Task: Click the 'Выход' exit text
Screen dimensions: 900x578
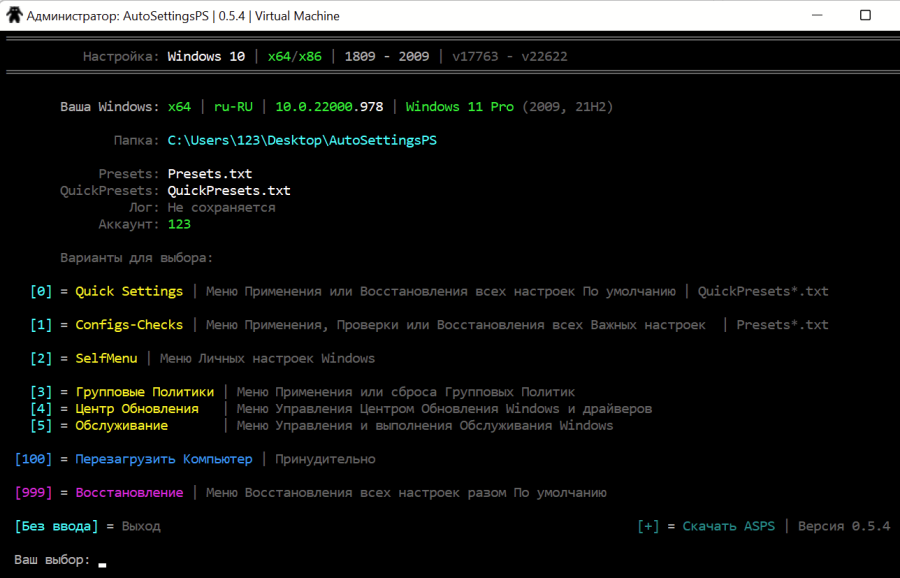Action: point(141,526)
